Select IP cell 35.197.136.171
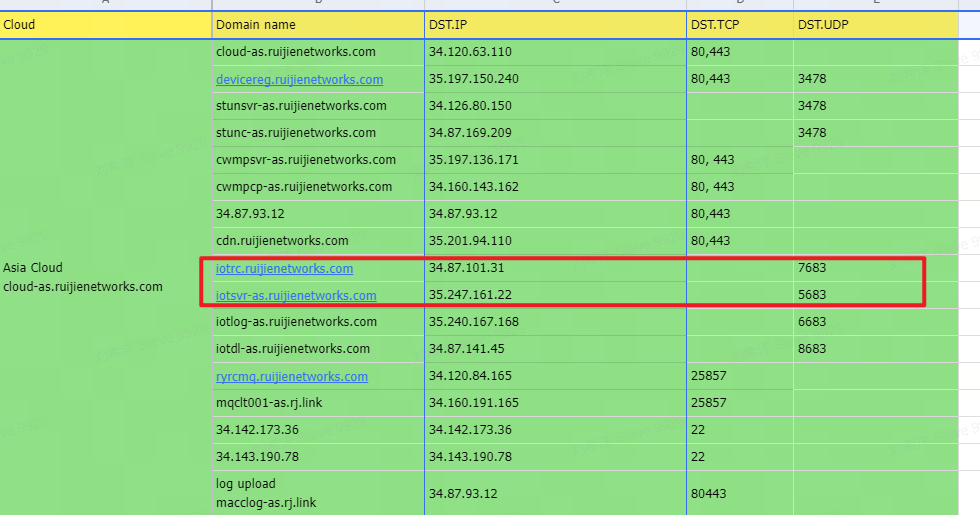This screenshot has height=515, width=980. click(x=555, y=159)
